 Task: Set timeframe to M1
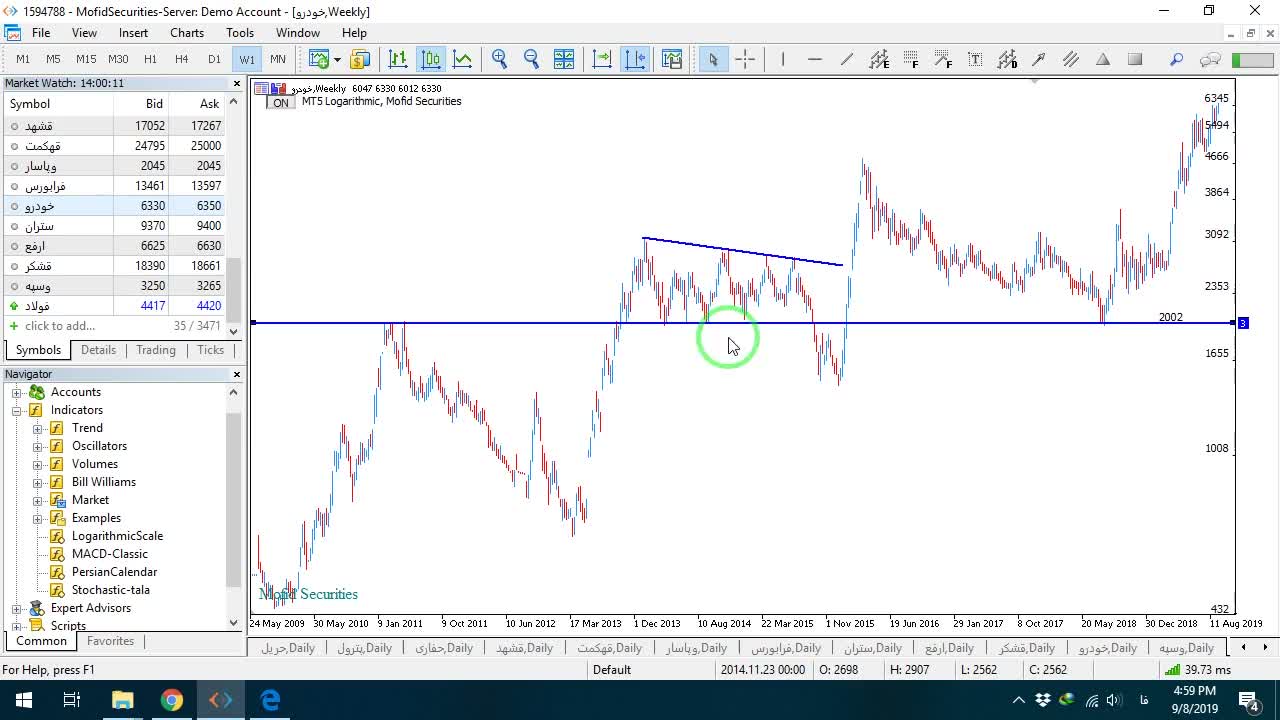pos(23,59)
